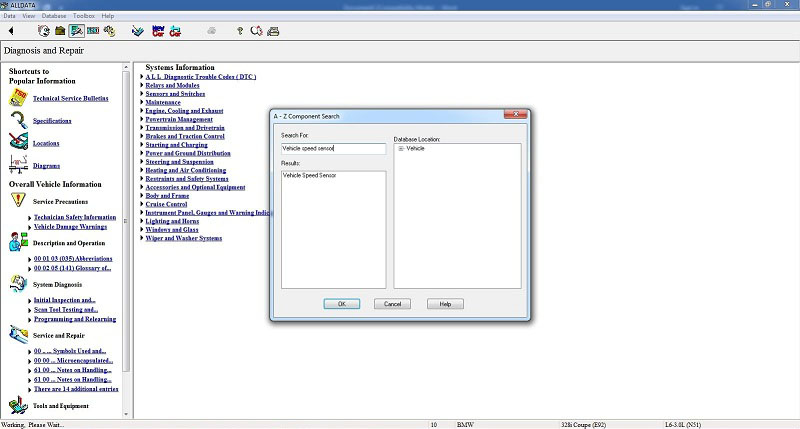The height and width of the screenshot is (429, 800).
Task: Click the TSB Technical Service Bulletins icon
Action: (x=17, y=98)
